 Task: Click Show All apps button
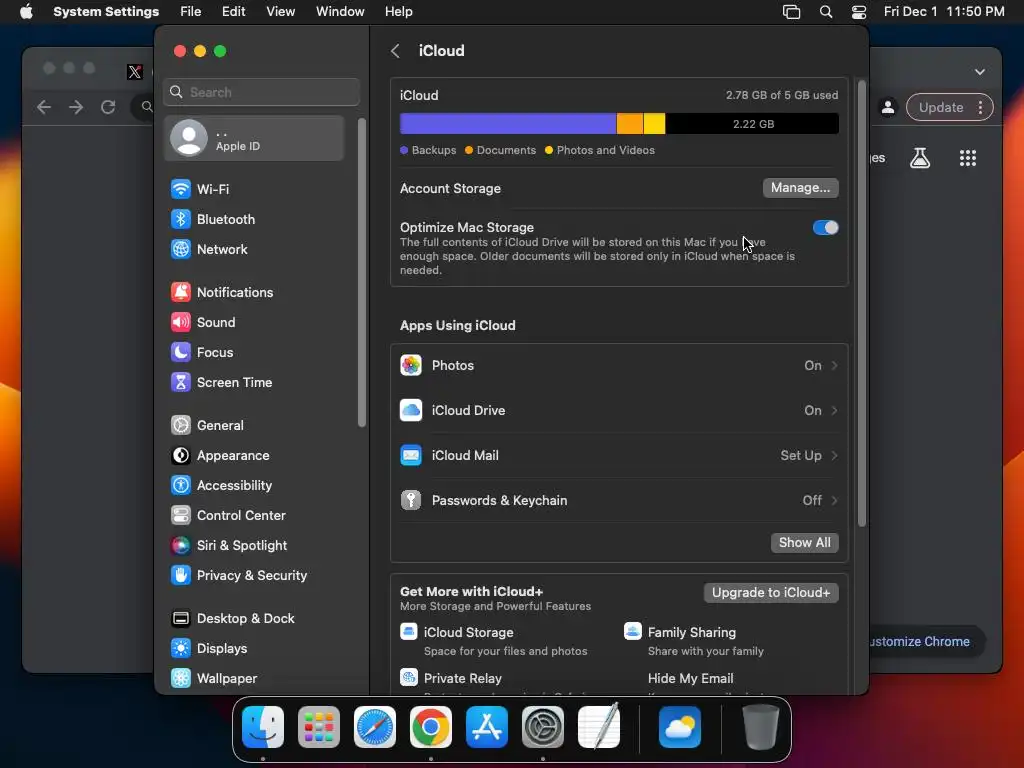pos(805,543)
